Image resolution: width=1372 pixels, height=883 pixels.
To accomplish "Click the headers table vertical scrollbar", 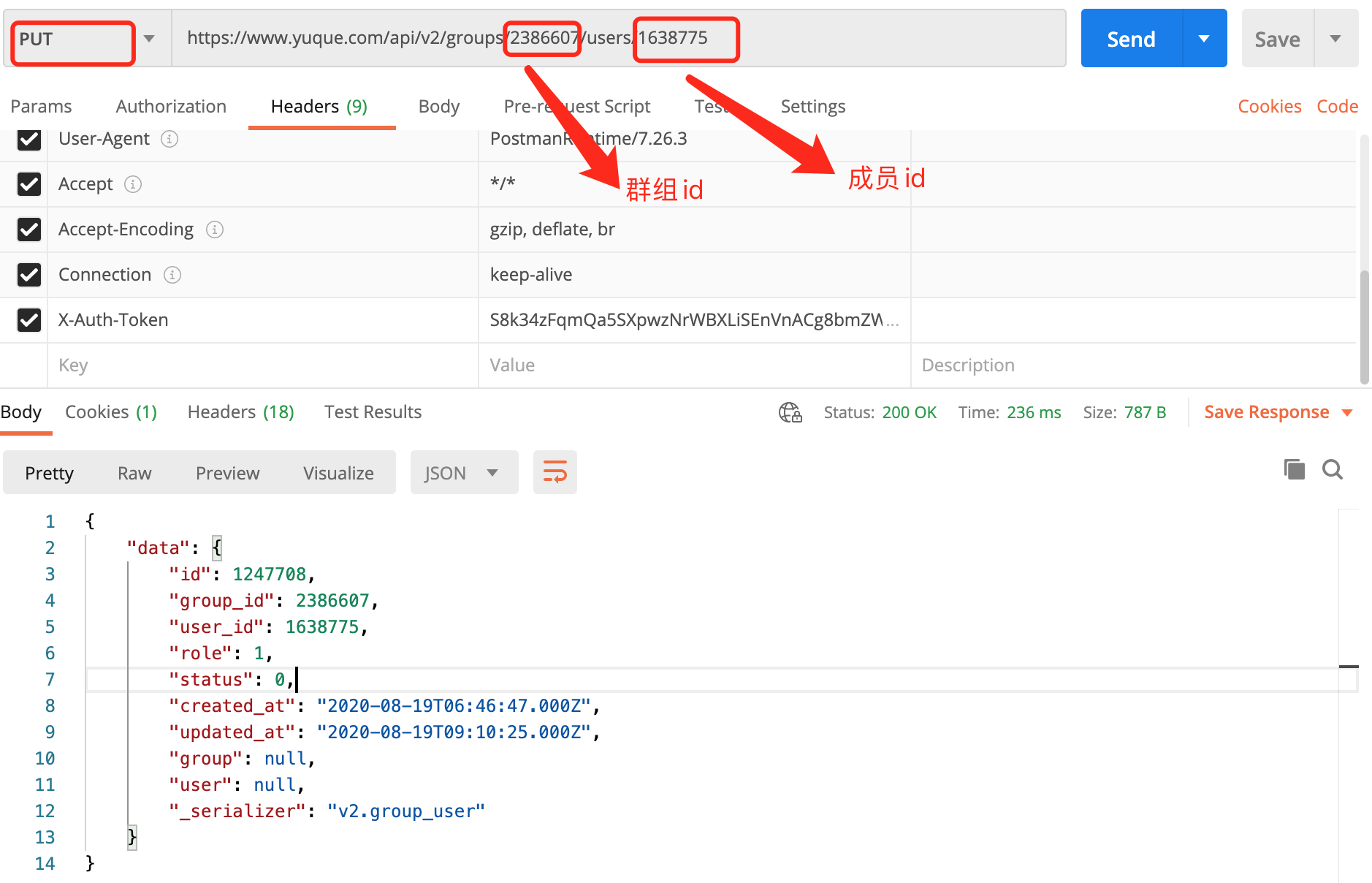I will pyautogui.click(x=1364, y=327).
